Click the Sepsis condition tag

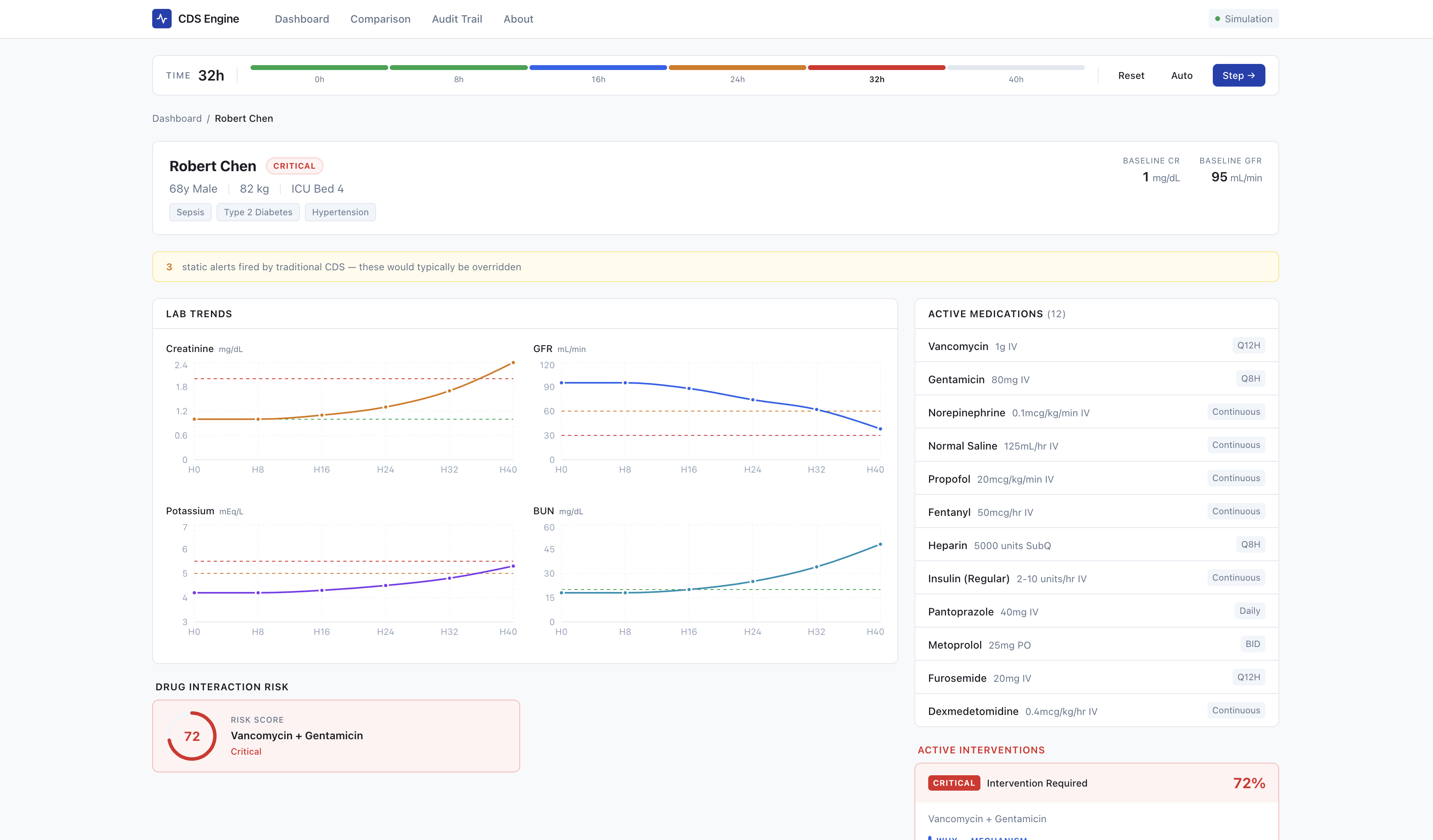(x=190, y=212)
